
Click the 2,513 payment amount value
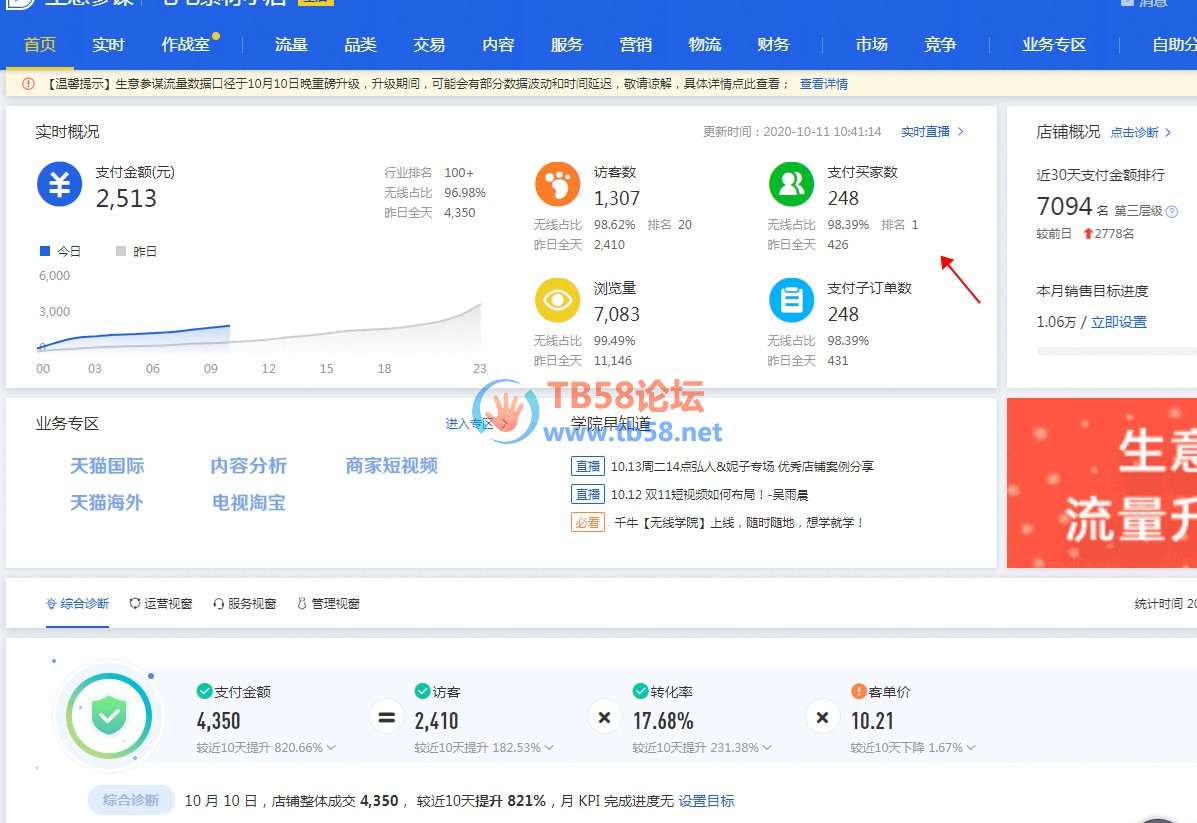click(126, 198)
